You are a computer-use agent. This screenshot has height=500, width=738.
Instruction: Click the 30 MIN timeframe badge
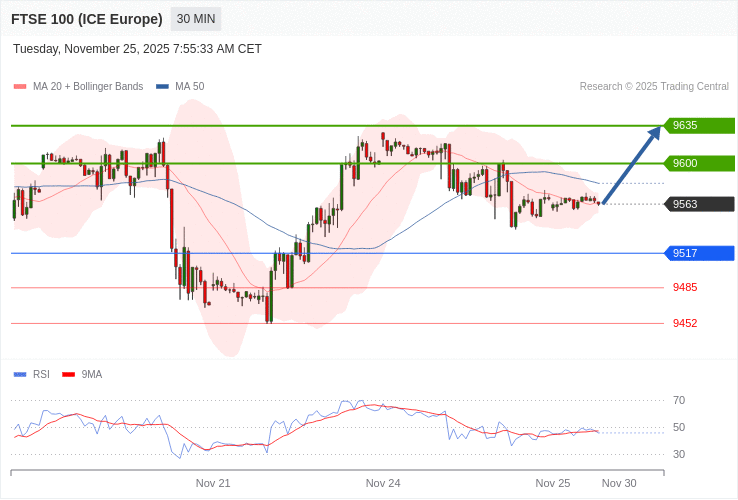click(x=196, y=19)
